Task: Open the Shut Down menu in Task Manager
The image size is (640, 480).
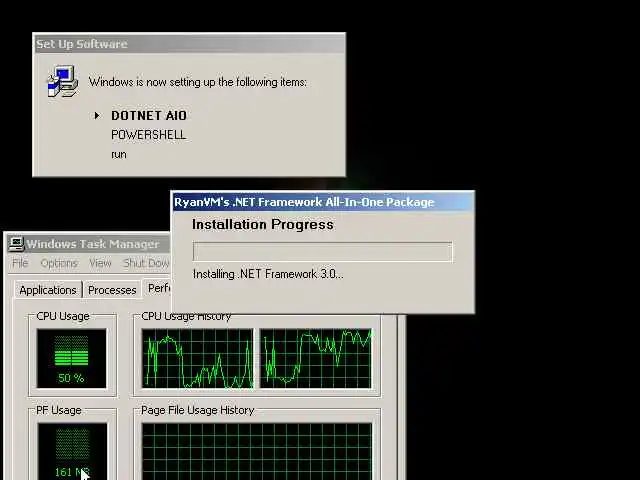Action: pos(146,263)
